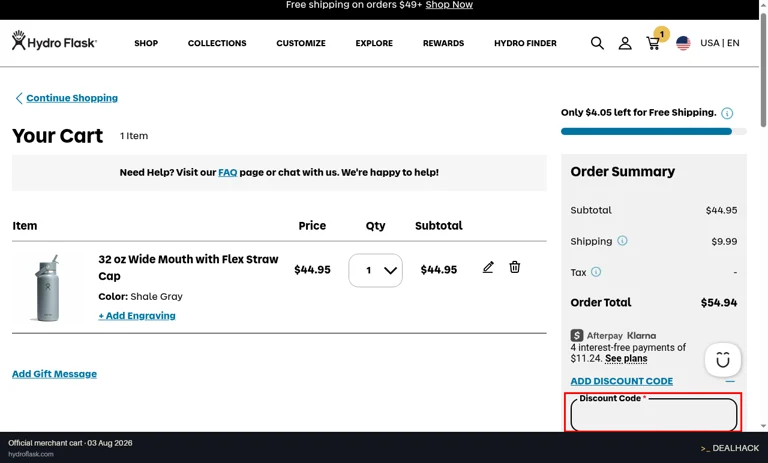768x463 pixels.
Task: Open the quantity dropdown
Action: tap(375, 270)
